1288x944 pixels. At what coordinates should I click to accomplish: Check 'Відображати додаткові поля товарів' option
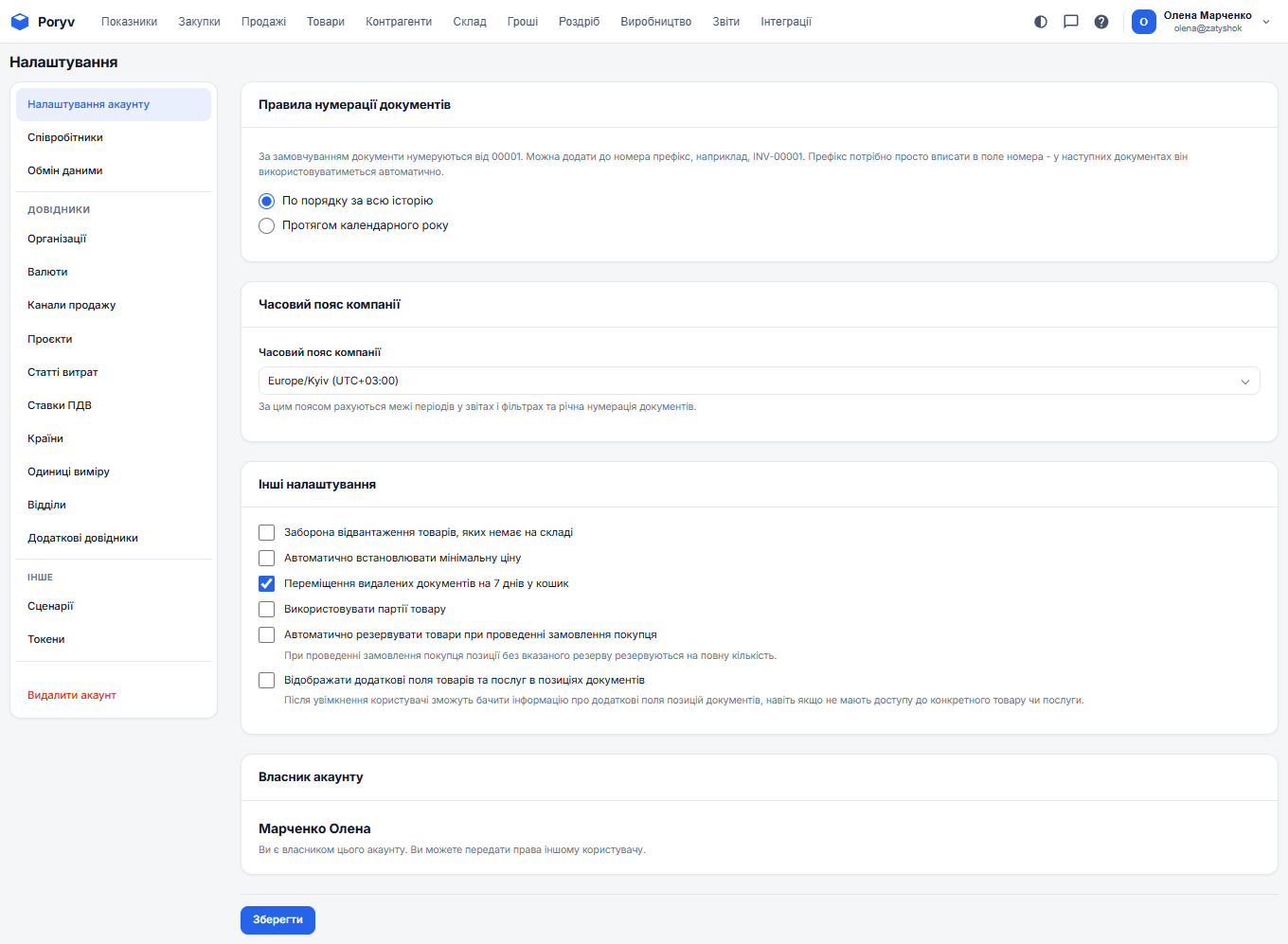[x=267, y=680]
